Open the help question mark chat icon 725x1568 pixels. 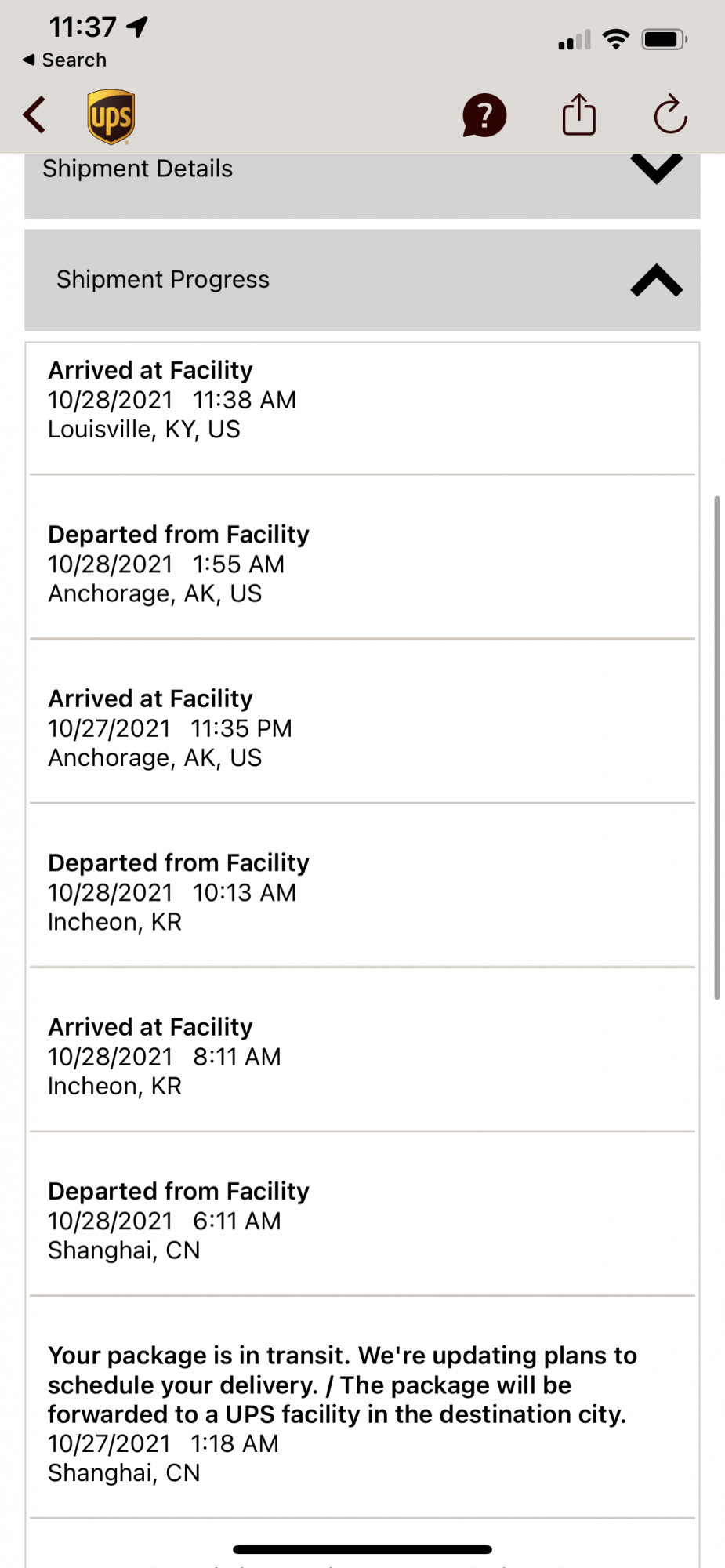click(484, 116)
